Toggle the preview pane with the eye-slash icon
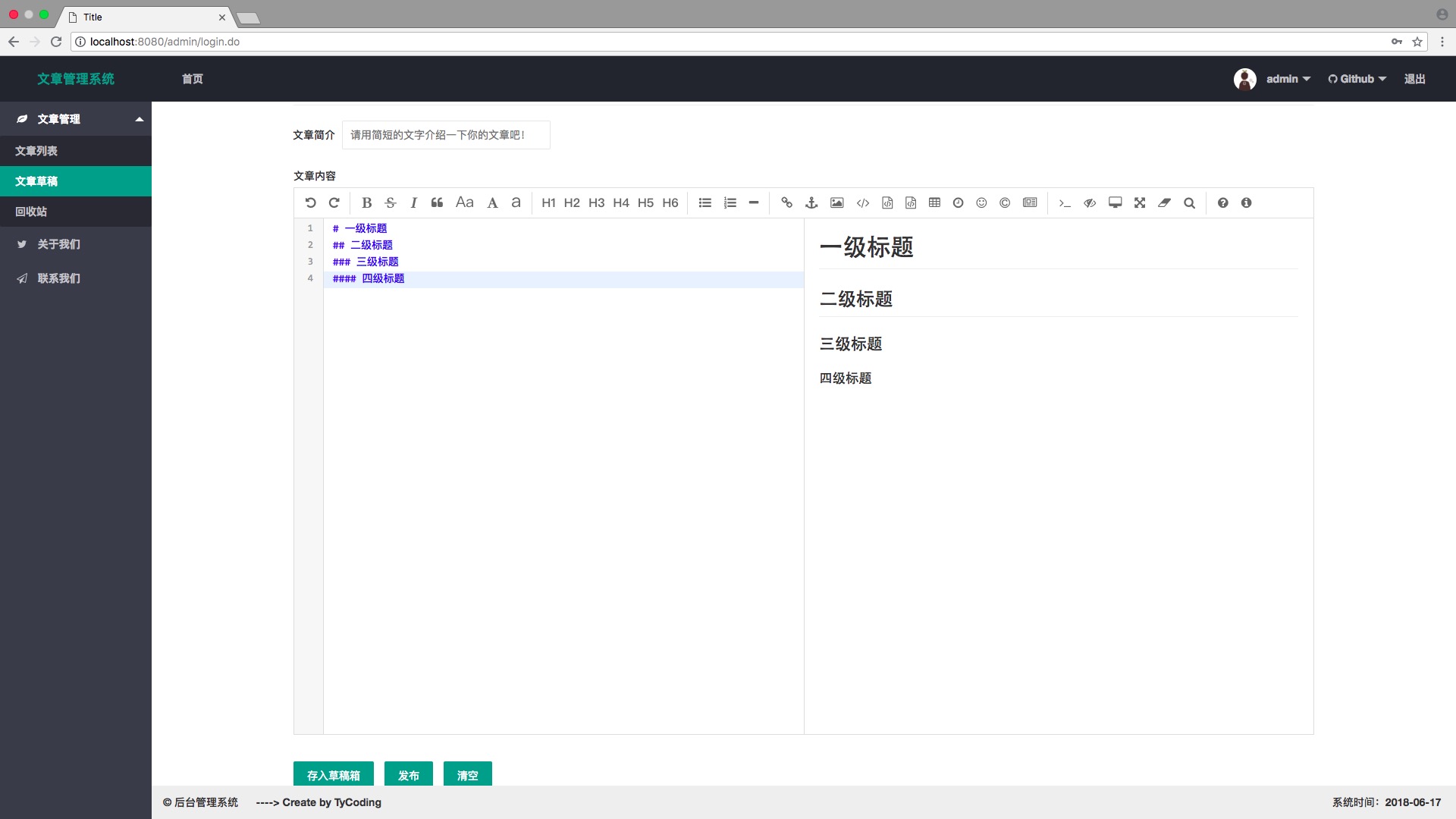The image size is (1456, 819). click(1090, 202)
